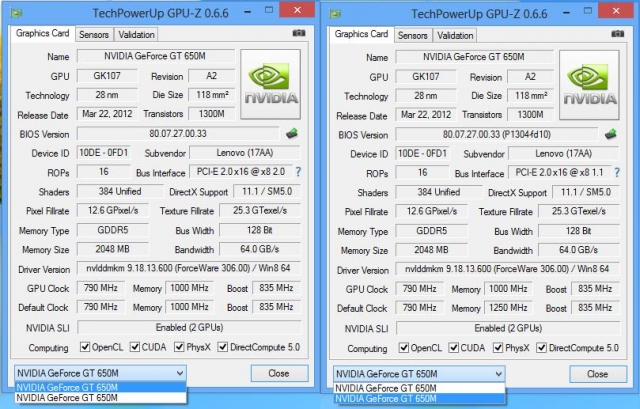Open the GPU selector dropdown in left window

(100, 373)
